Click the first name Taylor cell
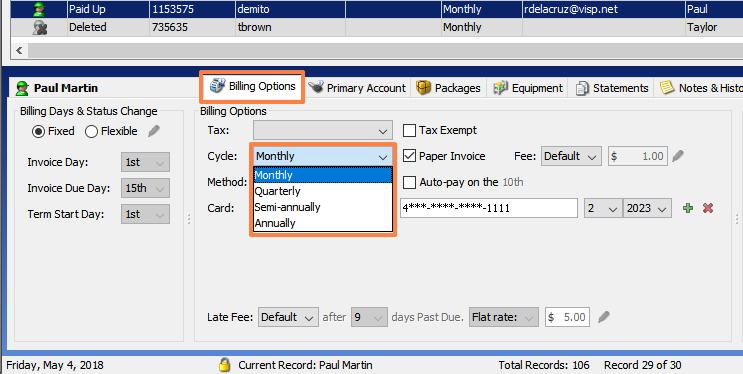This screenshot has width=743, height=374. (714, 27)
